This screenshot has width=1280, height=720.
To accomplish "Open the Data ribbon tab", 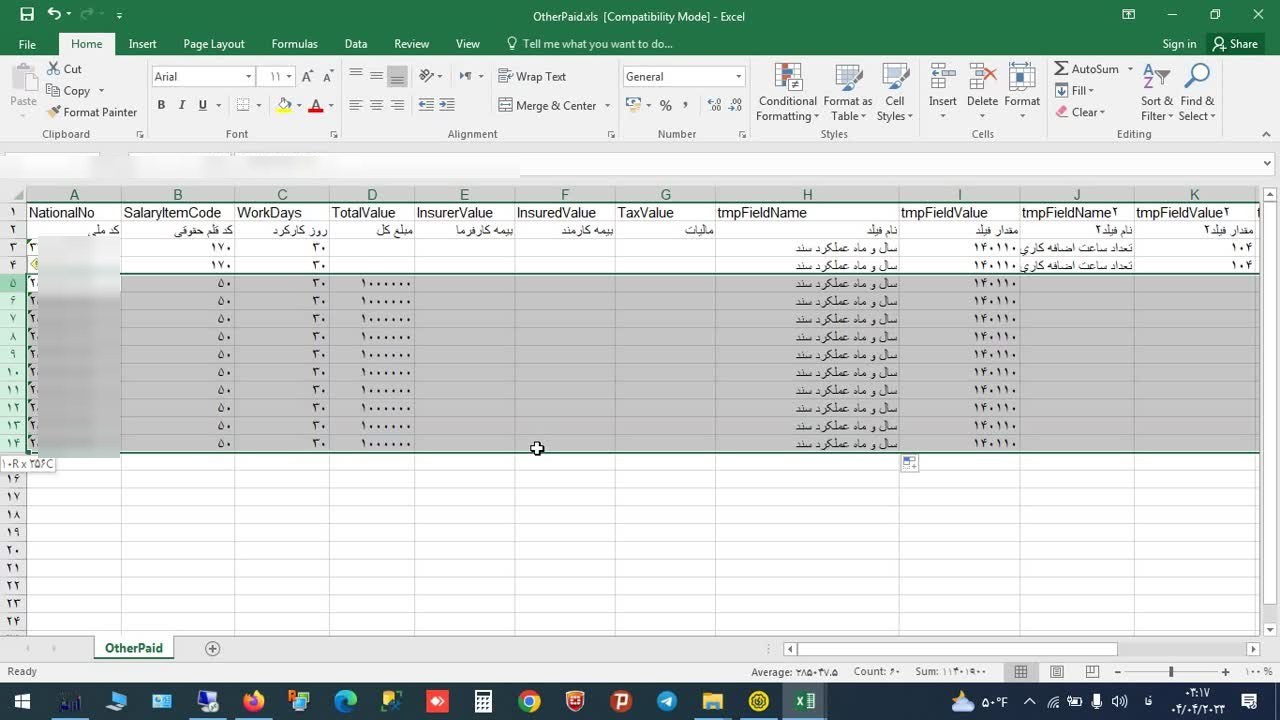I will coord(356,44).
